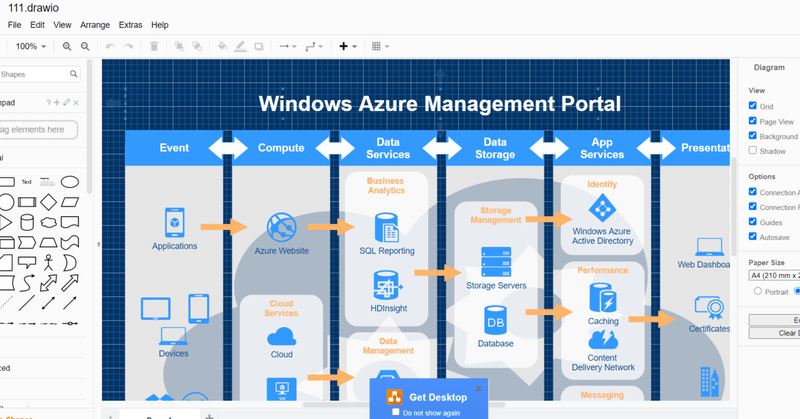Click the Azure Website globe icon
Screen dimensions: 800x419
282,228
